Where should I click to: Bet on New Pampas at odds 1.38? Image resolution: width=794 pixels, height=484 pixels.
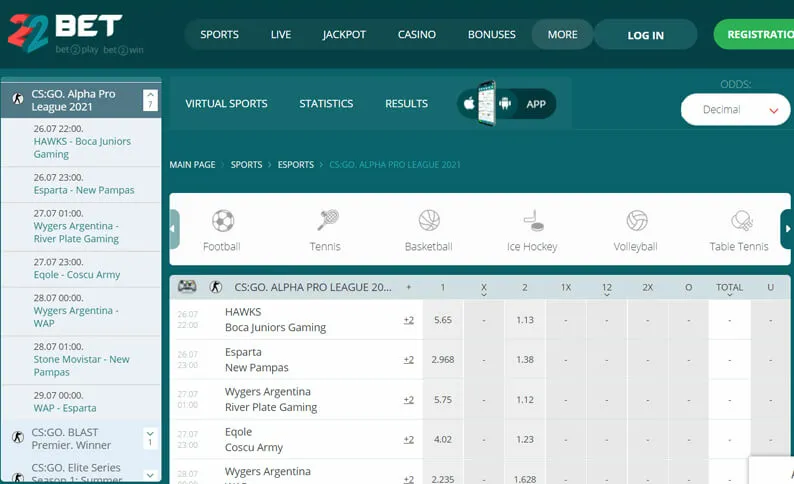click(x=525, y=359)
